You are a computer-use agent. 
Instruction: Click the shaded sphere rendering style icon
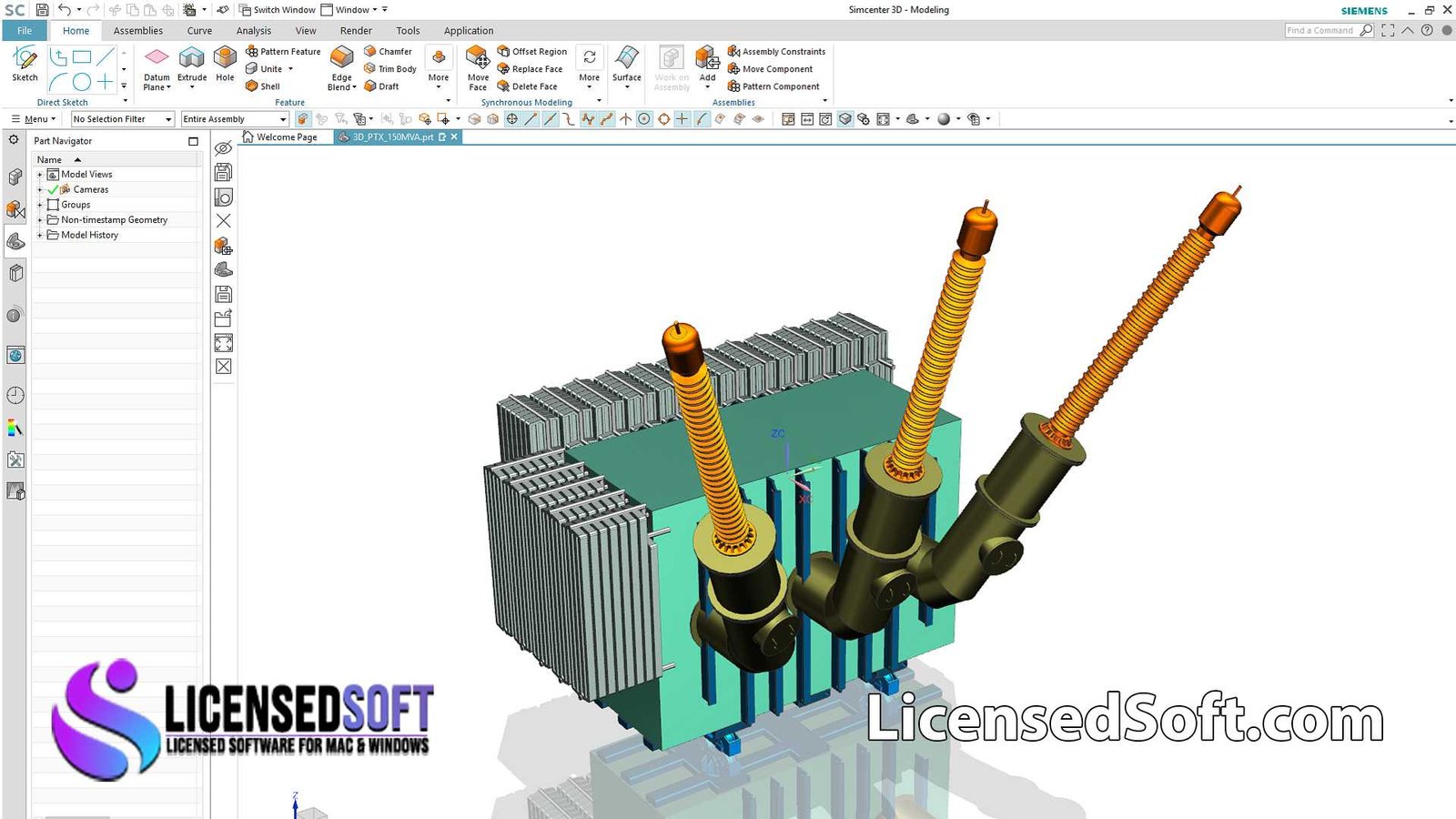click(x=944, y=118)
